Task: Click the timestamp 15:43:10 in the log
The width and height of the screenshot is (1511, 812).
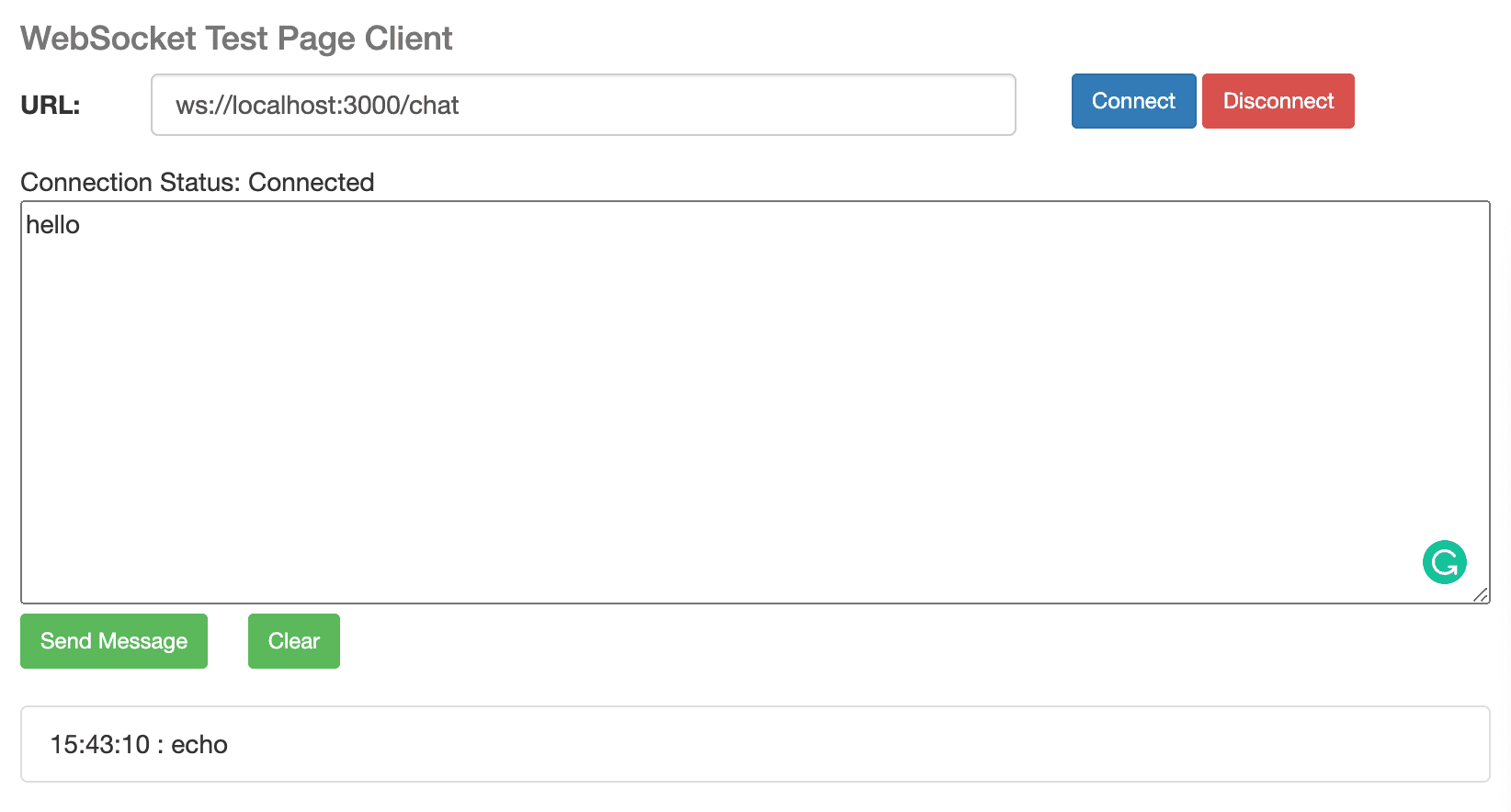Action: click(104, 744)
